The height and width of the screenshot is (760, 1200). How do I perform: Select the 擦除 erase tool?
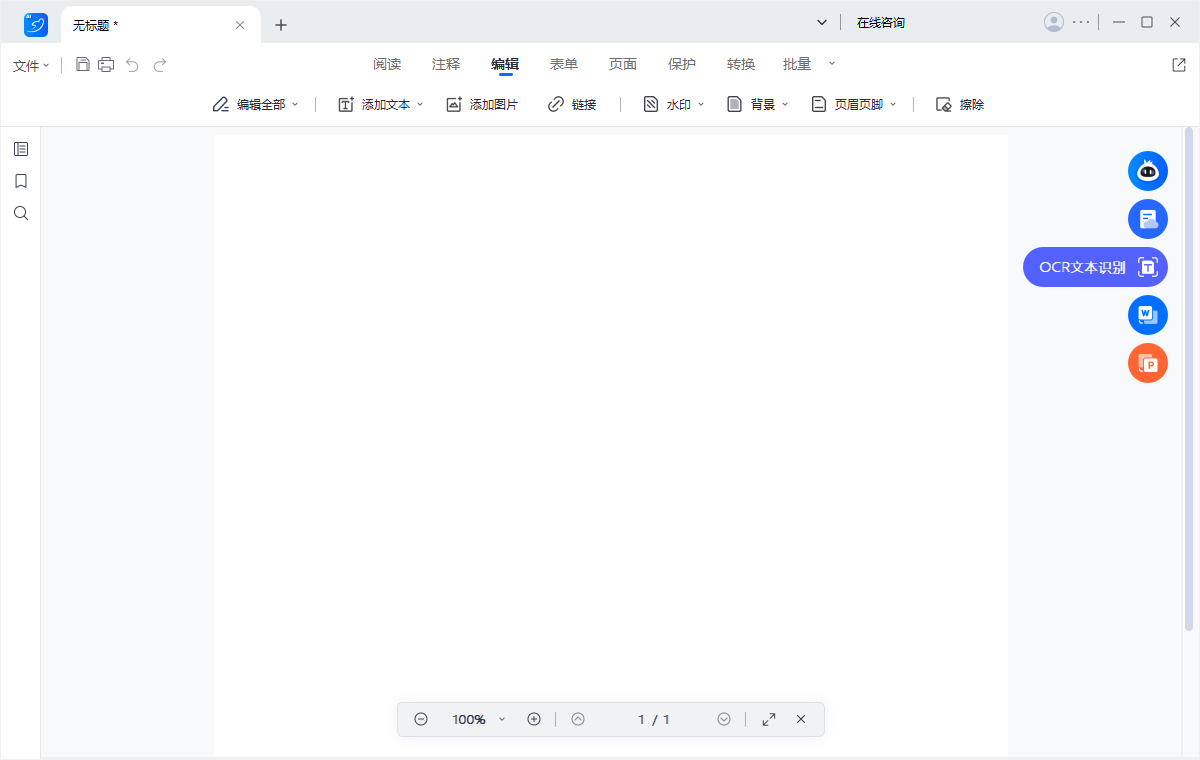coord(958,103)
